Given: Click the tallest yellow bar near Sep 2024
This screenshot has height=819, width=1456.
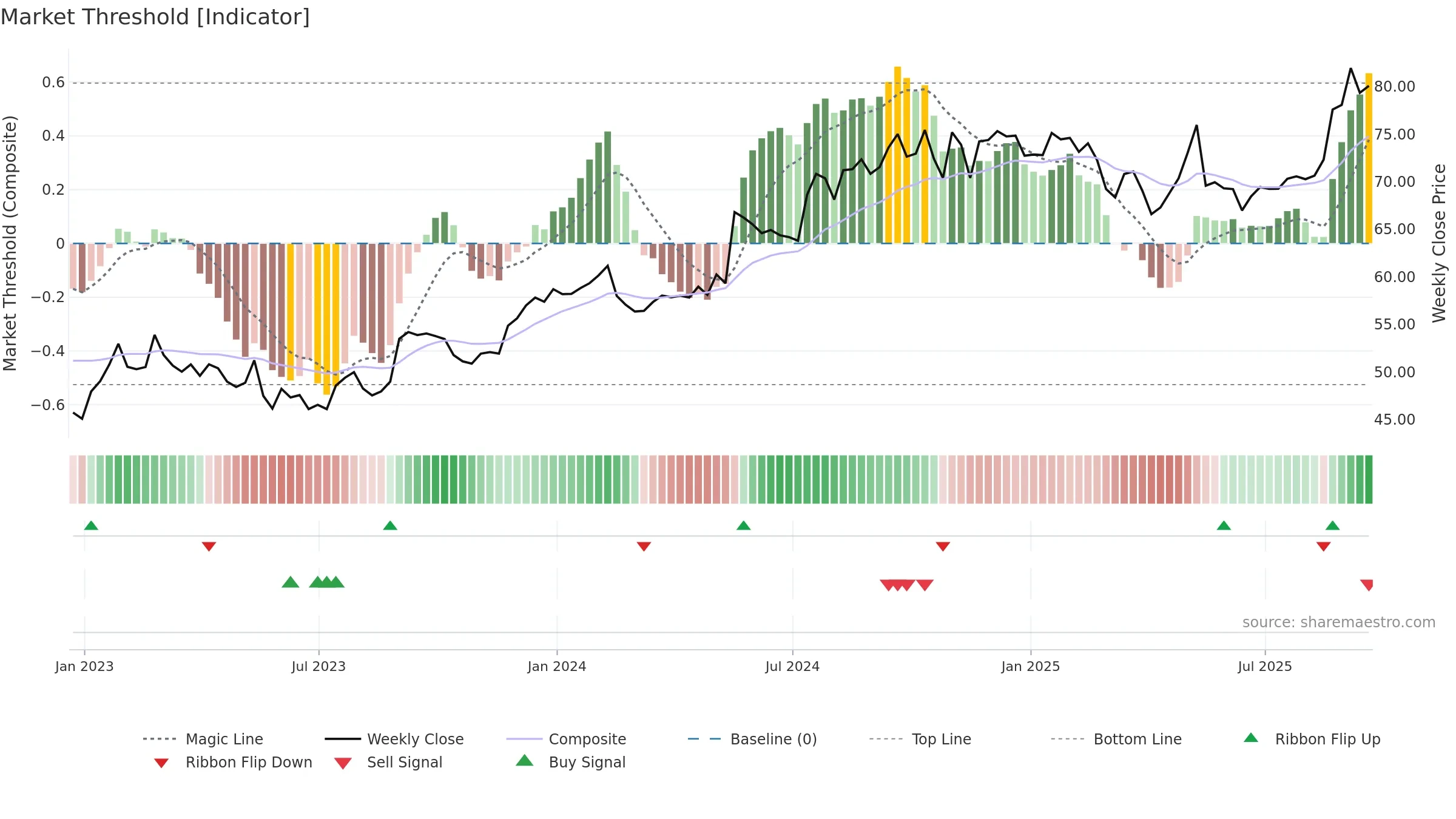Looking at the screenshot, I should pos(897,155).
